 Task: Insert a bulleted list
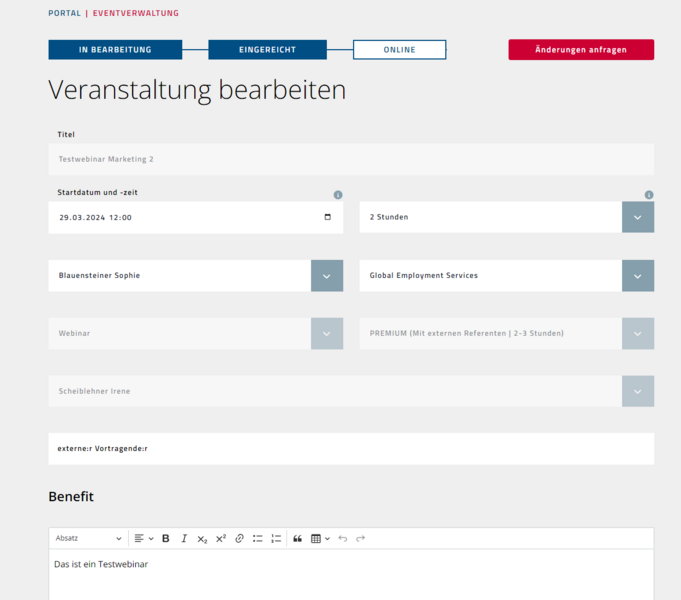point(258,538)
